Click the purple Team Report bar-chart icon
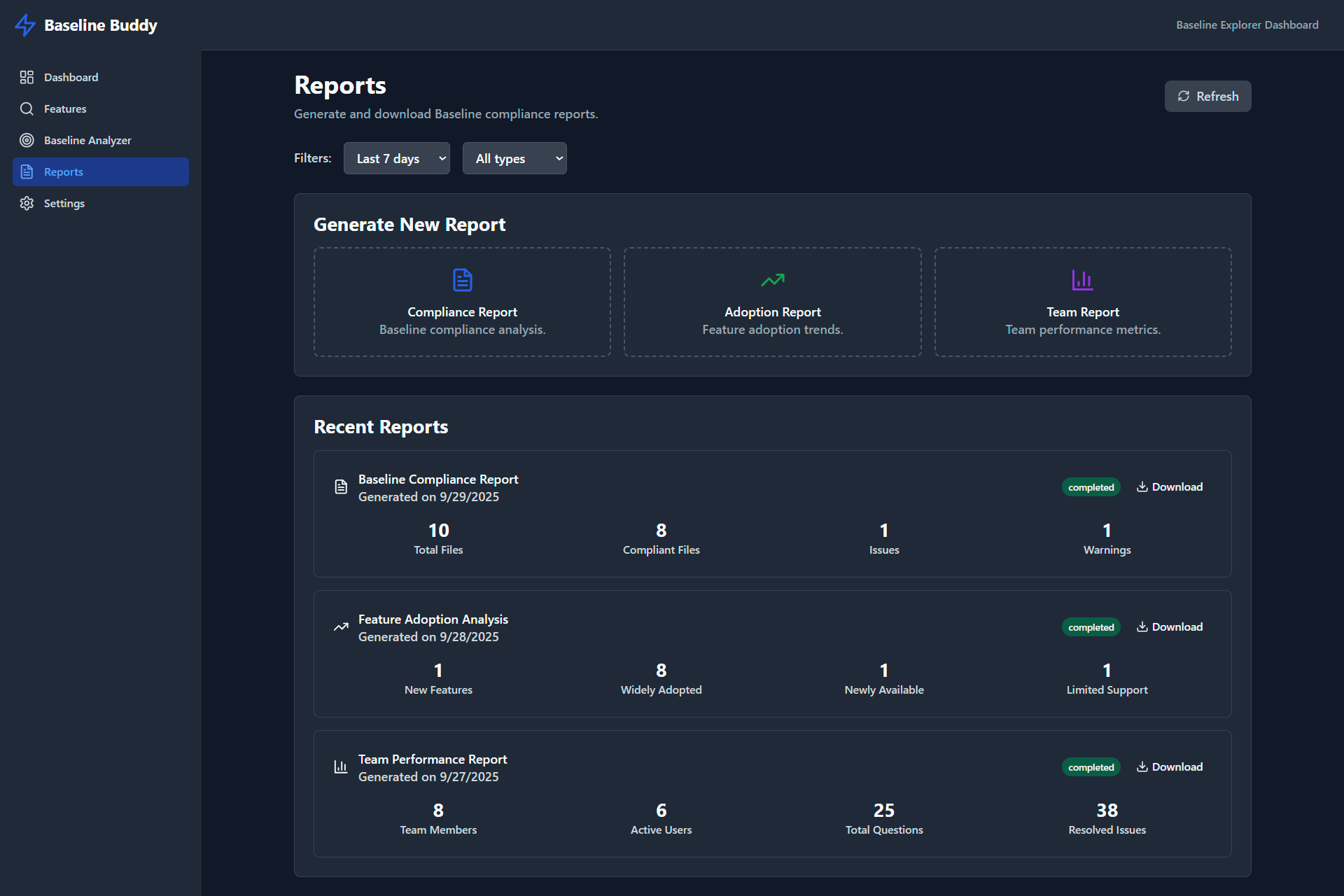1344x896 pixels. pos(1082,280)
